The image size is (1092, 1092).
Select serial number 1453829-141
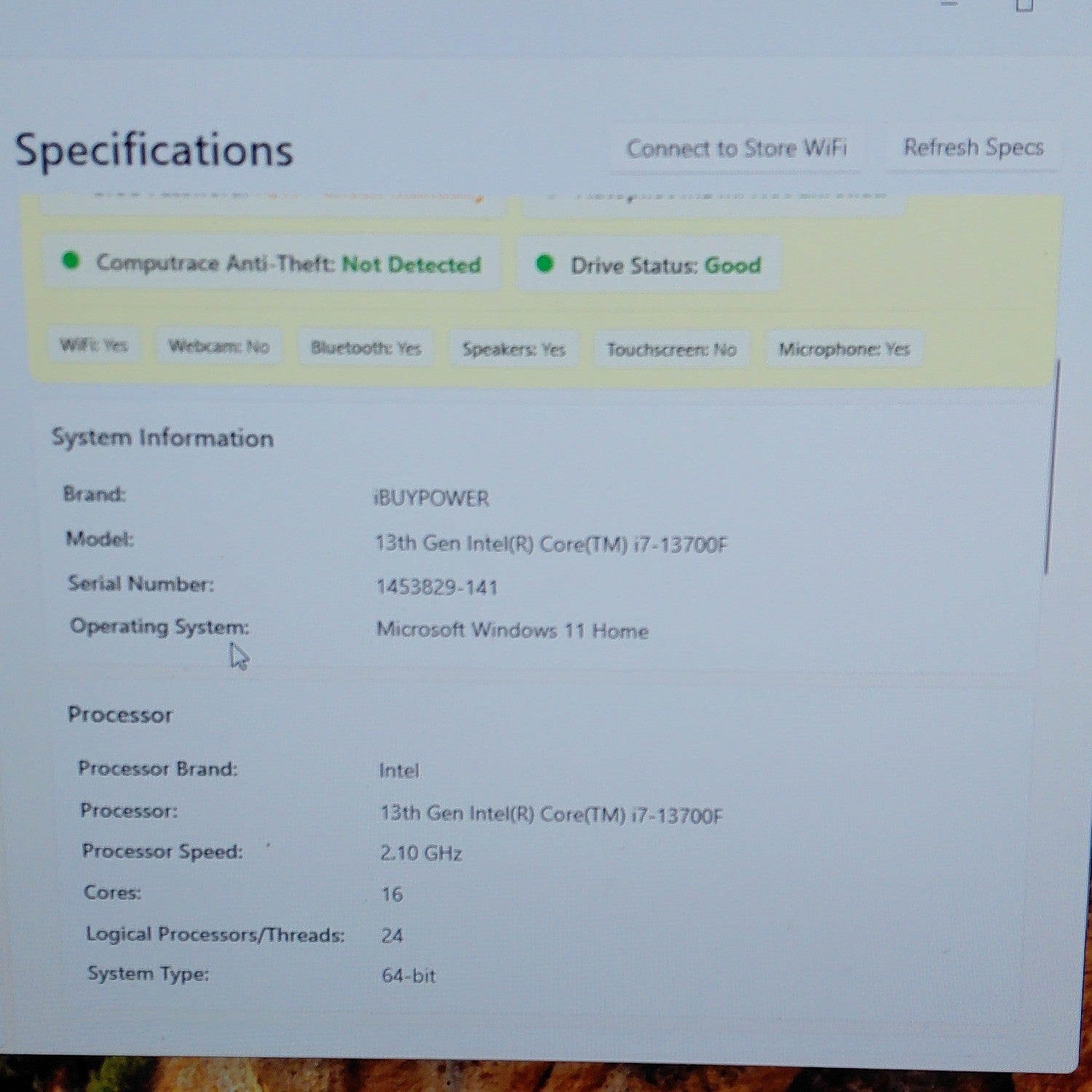tap(437, 587)
